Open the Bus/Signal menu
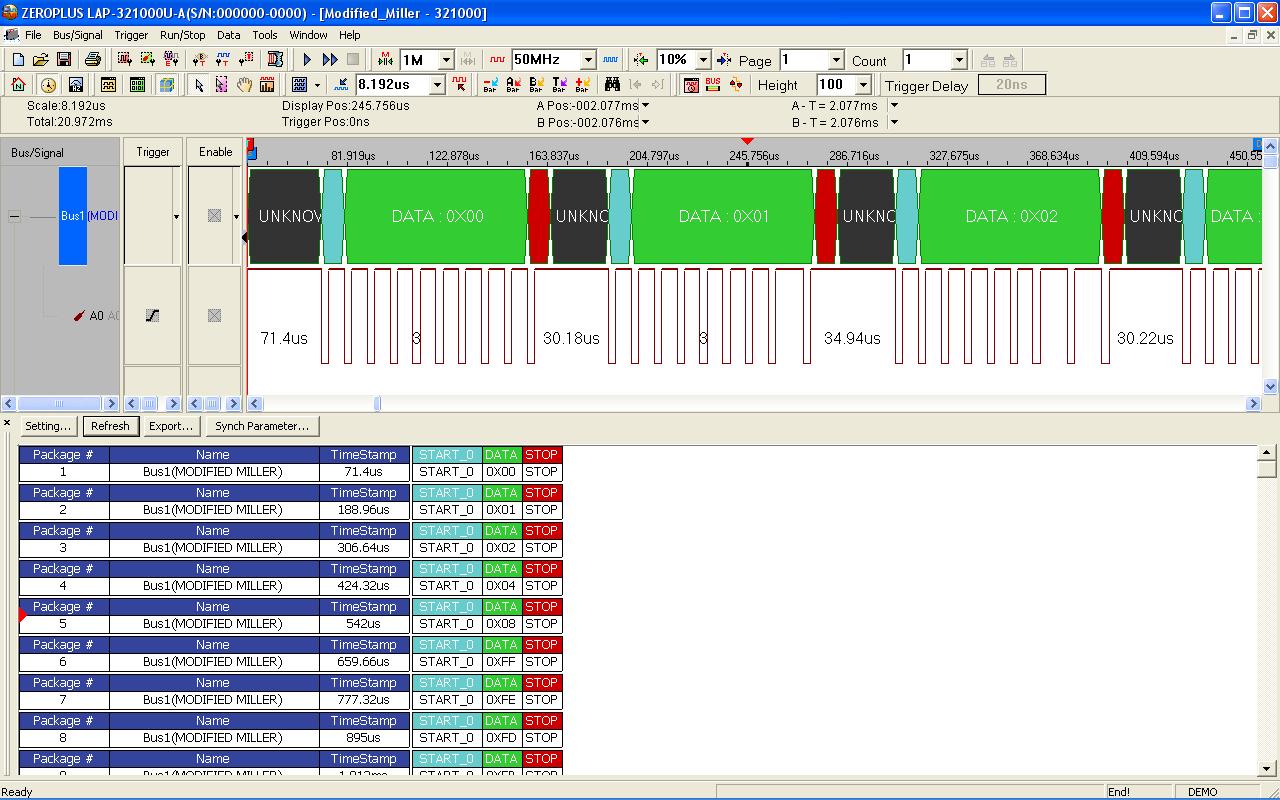Viewport: 1280px width, 800px height. [77, 35]
